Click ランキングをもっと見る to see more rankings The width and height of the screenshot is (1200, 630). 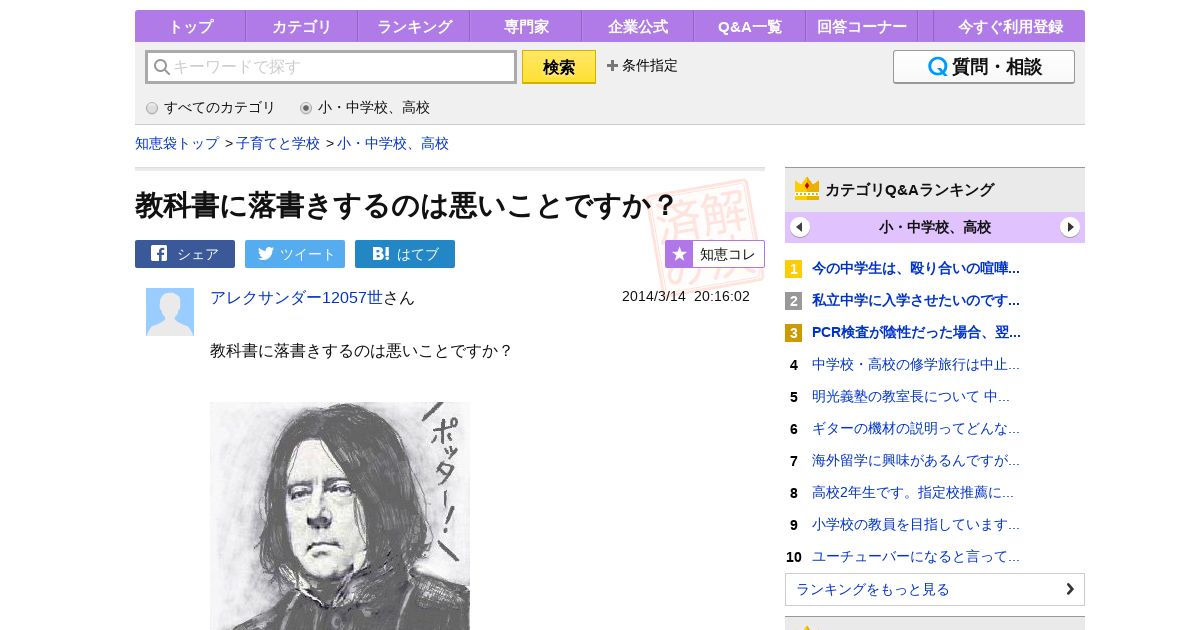(935, 589)
